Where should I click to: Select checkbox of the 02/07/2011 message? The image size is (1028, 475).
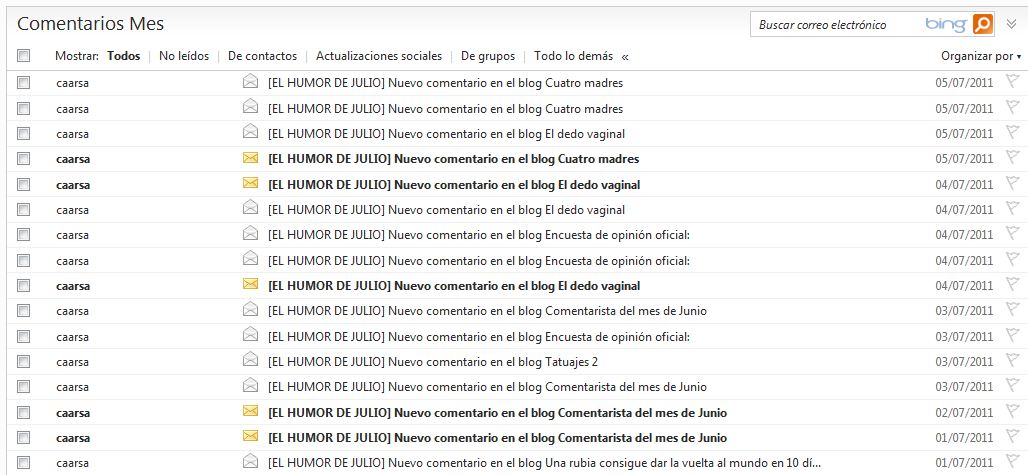pos(24,413)
